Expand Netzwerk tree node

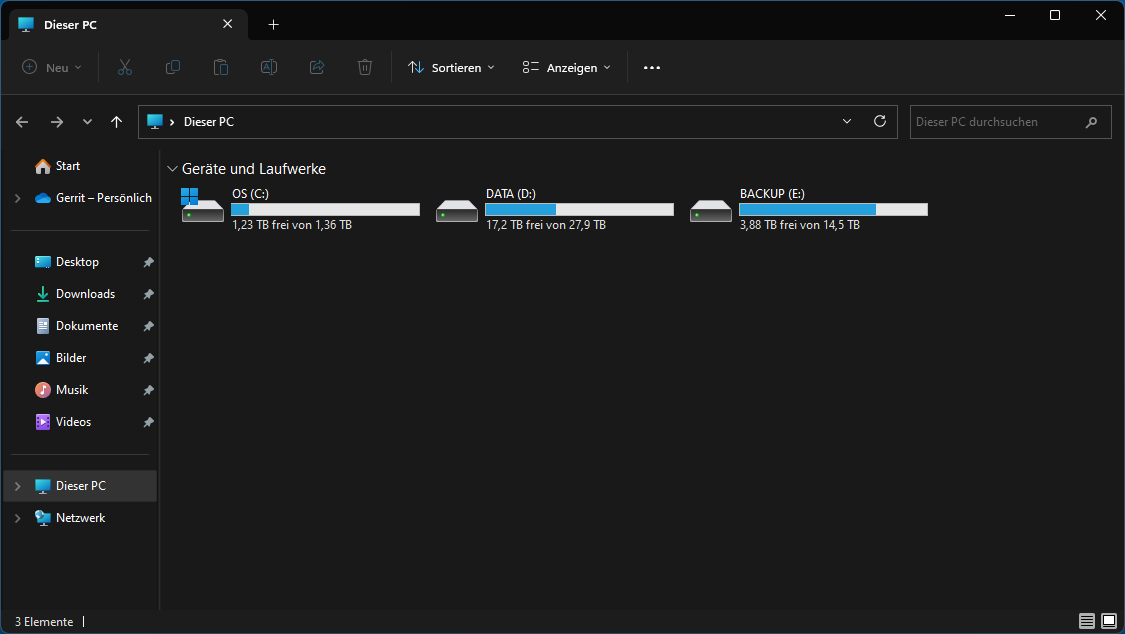18,518
